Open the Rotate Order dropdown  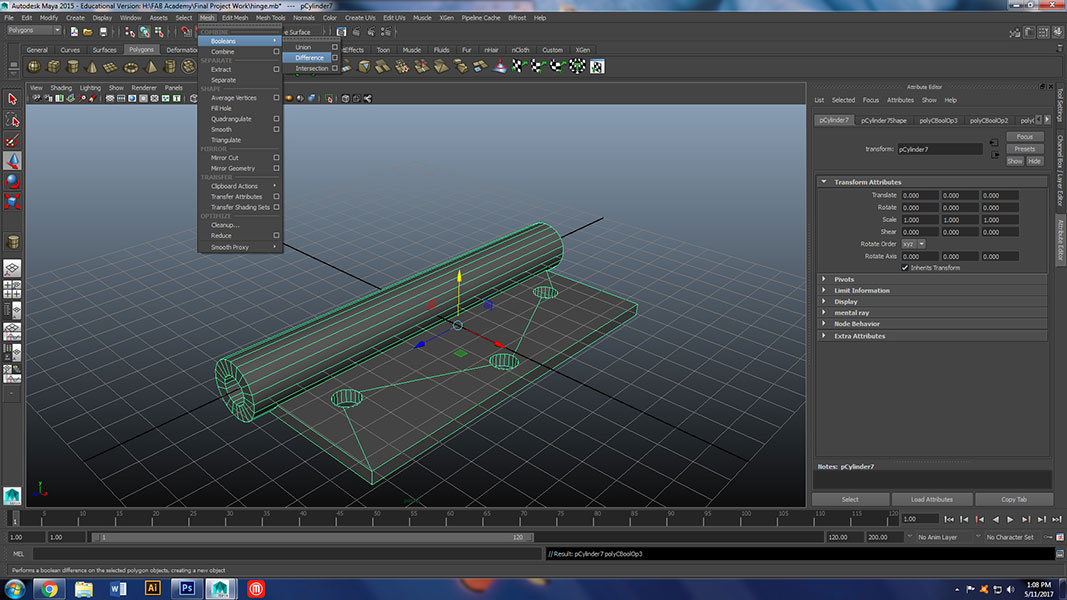914,244
